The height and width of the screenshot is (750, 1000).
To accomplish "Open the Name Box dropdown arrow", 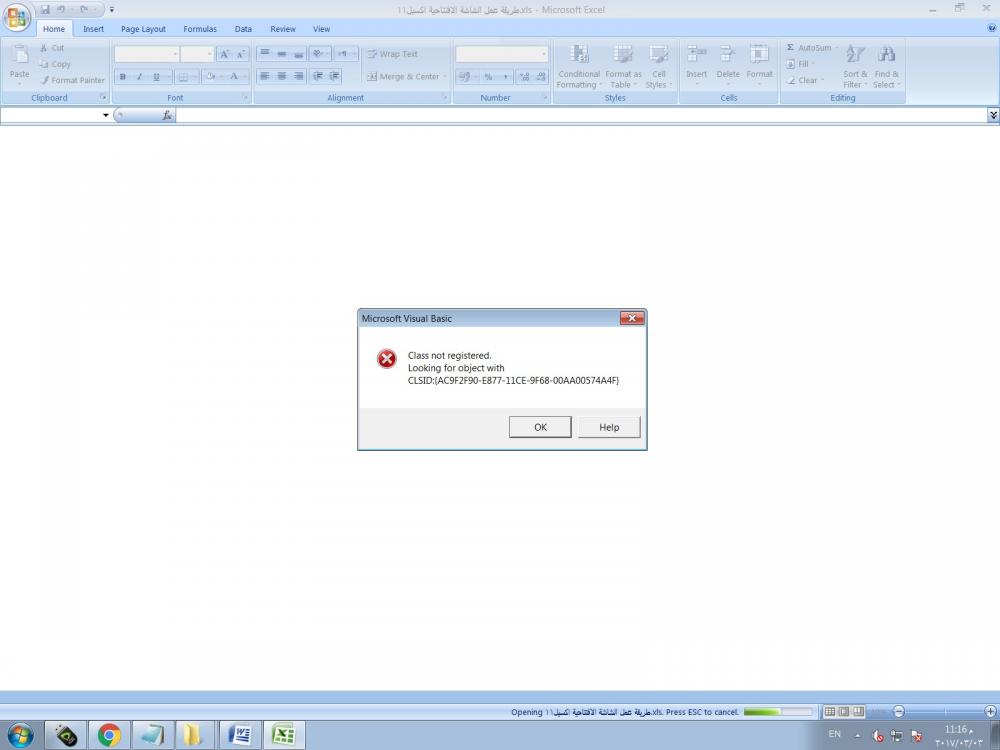I will (105, 115).
